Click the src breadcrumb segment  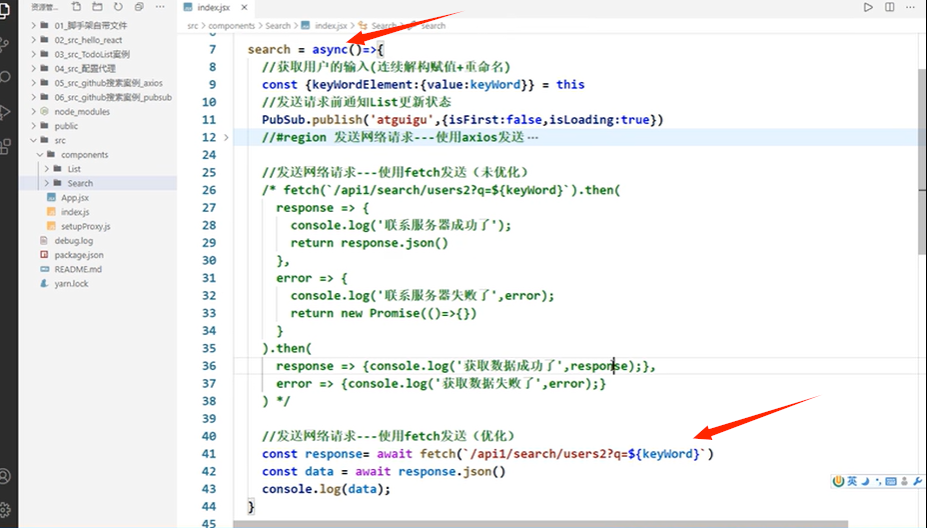point(192,25)
